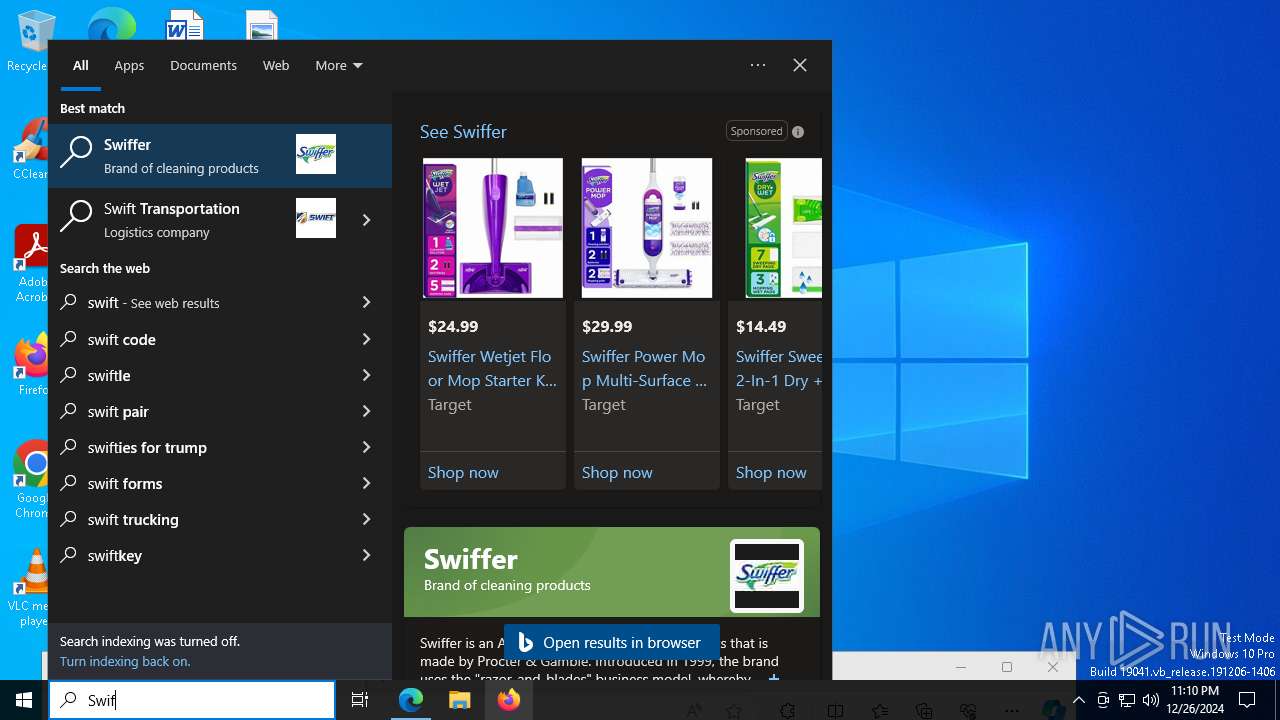Open 'Swiffer Power Mop Multi-Surface' link
1280x720 pixels.
tap(644, 368)
